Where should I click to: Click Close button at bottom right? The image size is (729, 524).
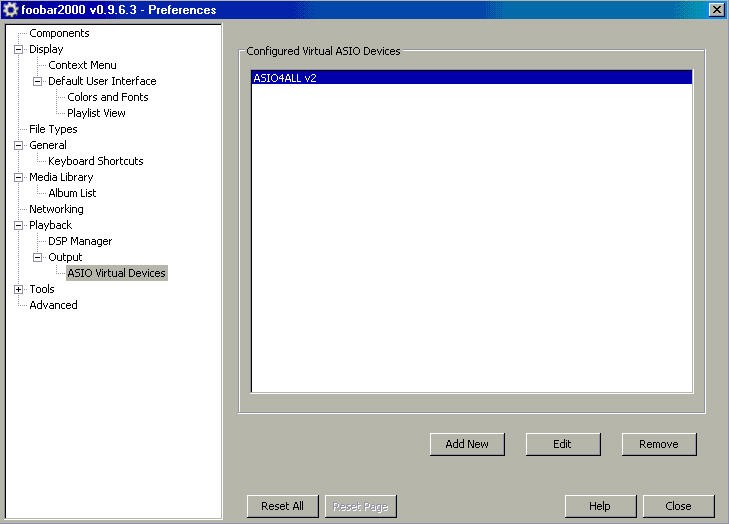pyautogui.click(x=678, y=506)
